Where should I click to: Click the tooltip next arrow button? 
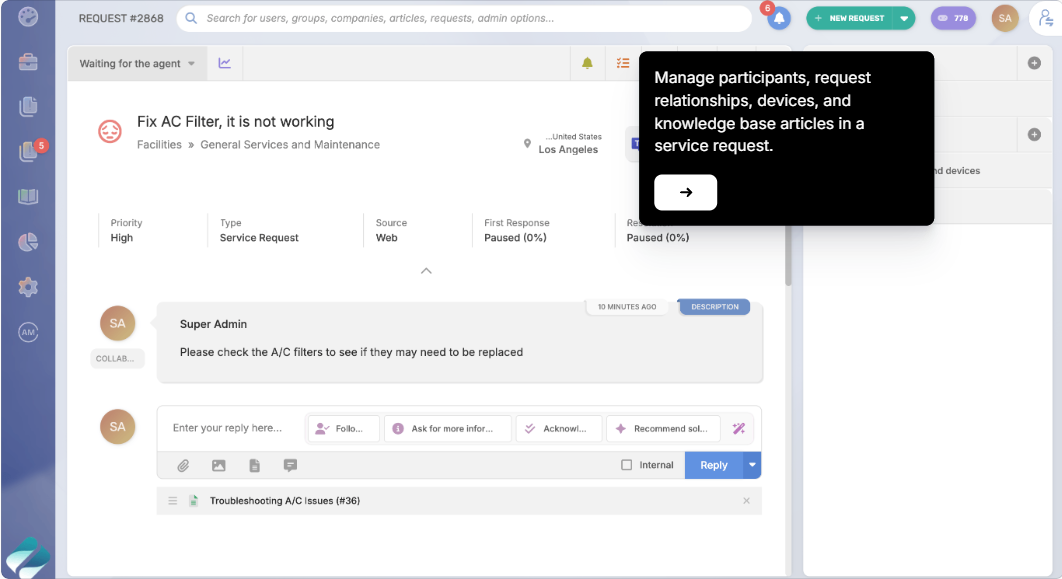click(x=685, y=192)
